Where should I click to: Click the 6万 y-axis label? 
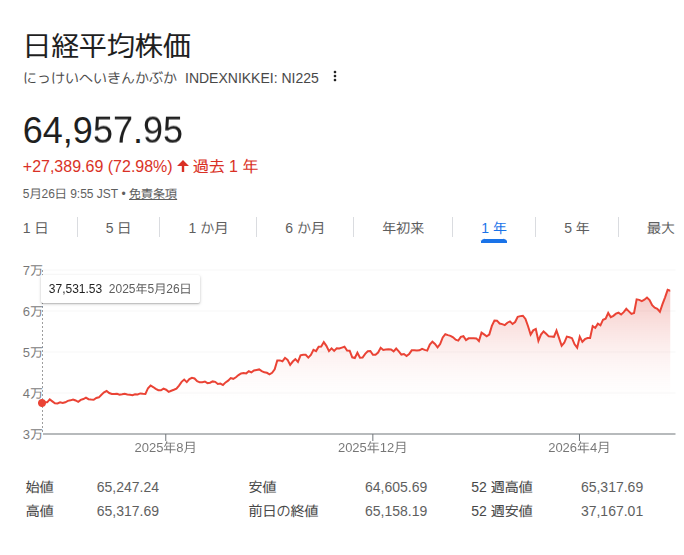pos(33,312)
